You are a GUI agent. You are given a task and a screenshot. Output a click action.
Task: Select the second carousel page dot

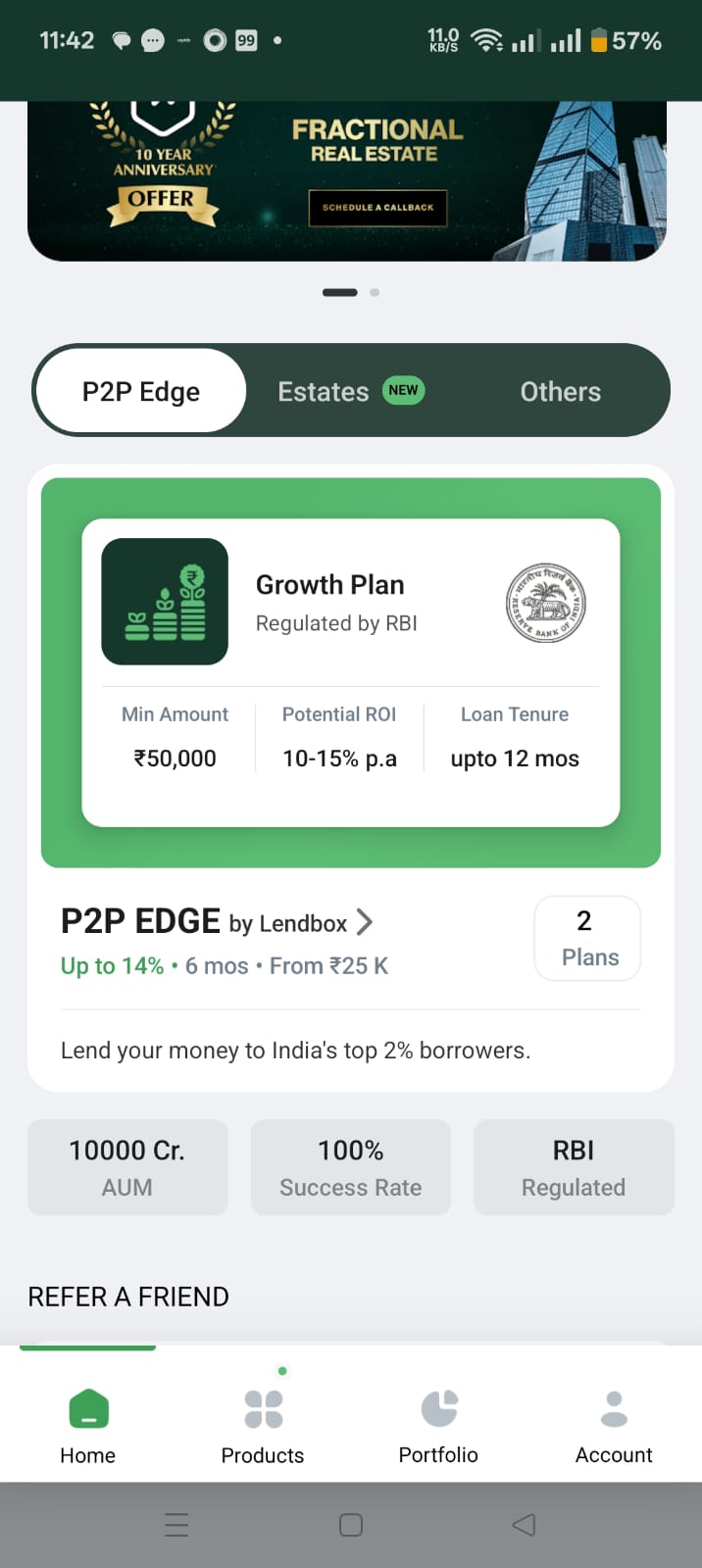375,292
